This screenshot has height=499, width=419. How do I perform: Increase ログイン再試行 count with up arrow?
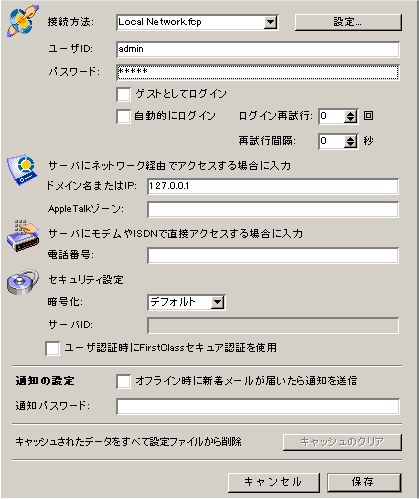pos(350,113)
